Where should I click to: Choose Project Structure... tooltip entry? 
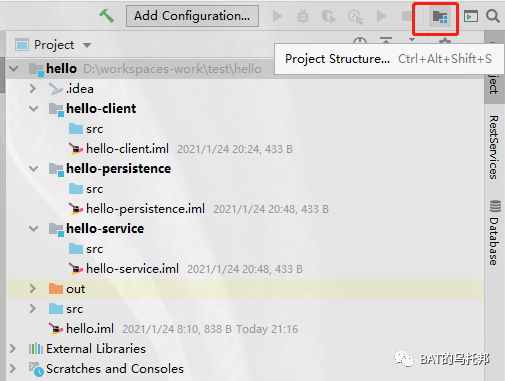[388, 59]
